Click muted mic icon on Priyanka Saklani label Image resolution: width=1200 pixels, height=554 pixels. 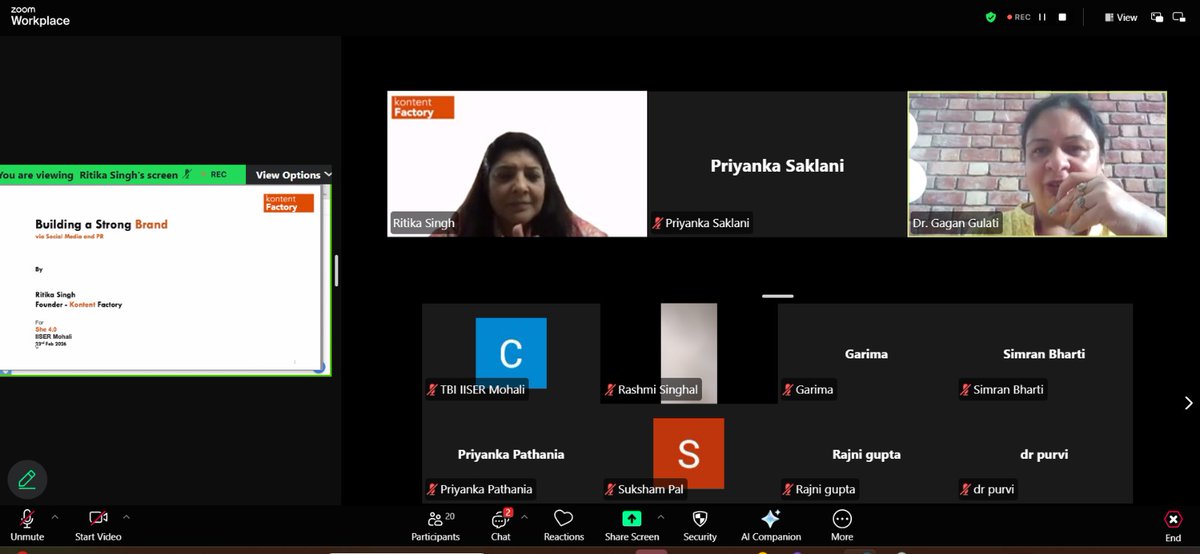pyautogui.click(x=658, y=224)
